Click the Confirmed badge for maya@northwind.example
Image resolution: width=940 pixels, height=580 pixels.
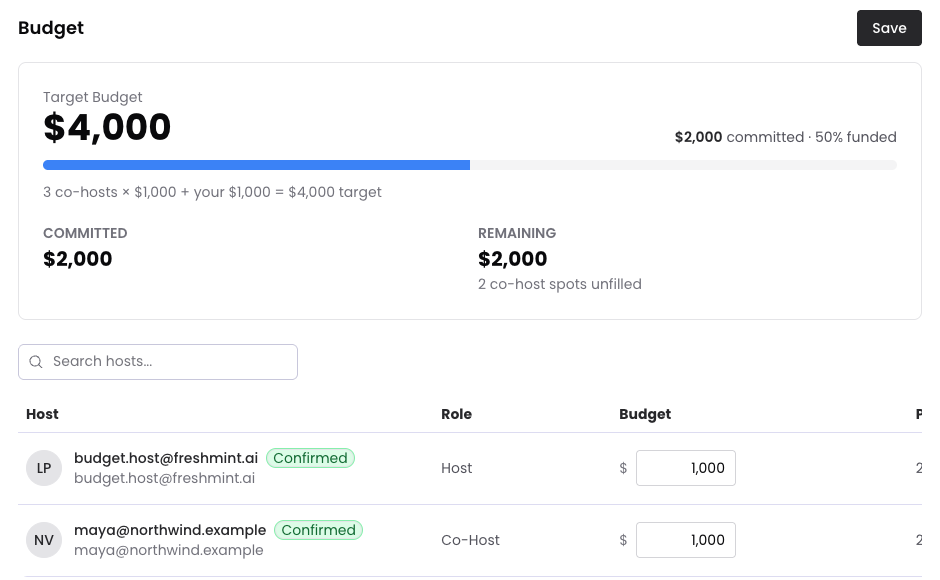point(318,530)
